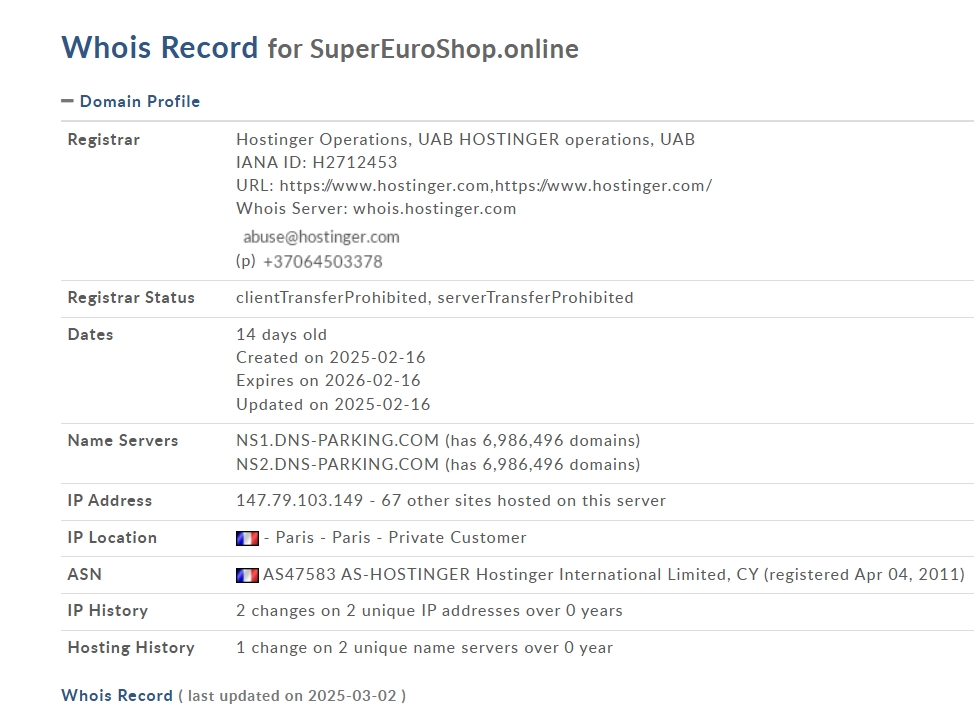Click 'Expires on 2026-02-16' date
Image resolution: width=974 pixels, height=709 pixels.
click(x=328, y=380)
